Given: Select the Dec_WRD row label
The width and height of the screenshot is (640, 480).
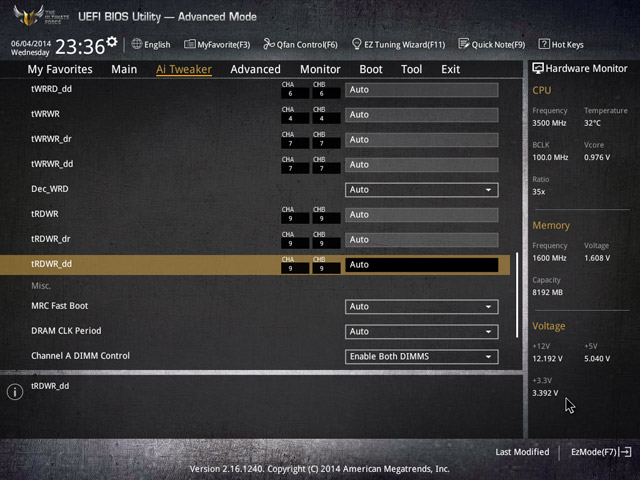Looking at the screenshot, I should pyautogui.click(x=50, y=189).
